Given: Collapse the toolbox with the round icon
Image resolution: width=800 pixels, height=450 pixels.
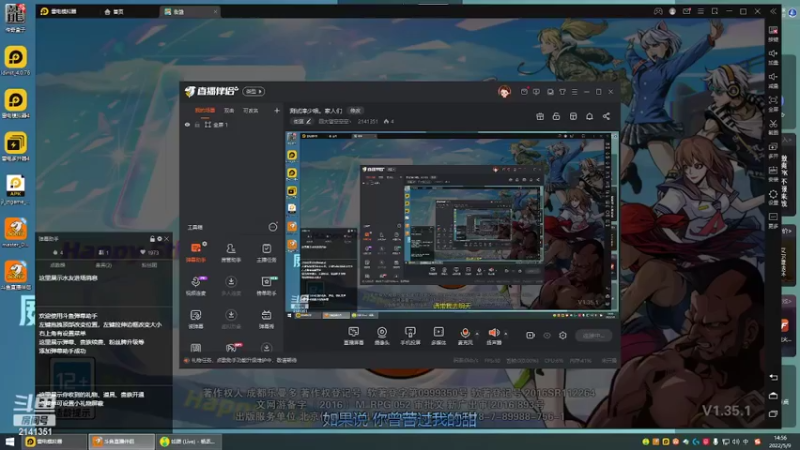Looking at the screenshot, I should pyautogui.click(x=273, y=227).
